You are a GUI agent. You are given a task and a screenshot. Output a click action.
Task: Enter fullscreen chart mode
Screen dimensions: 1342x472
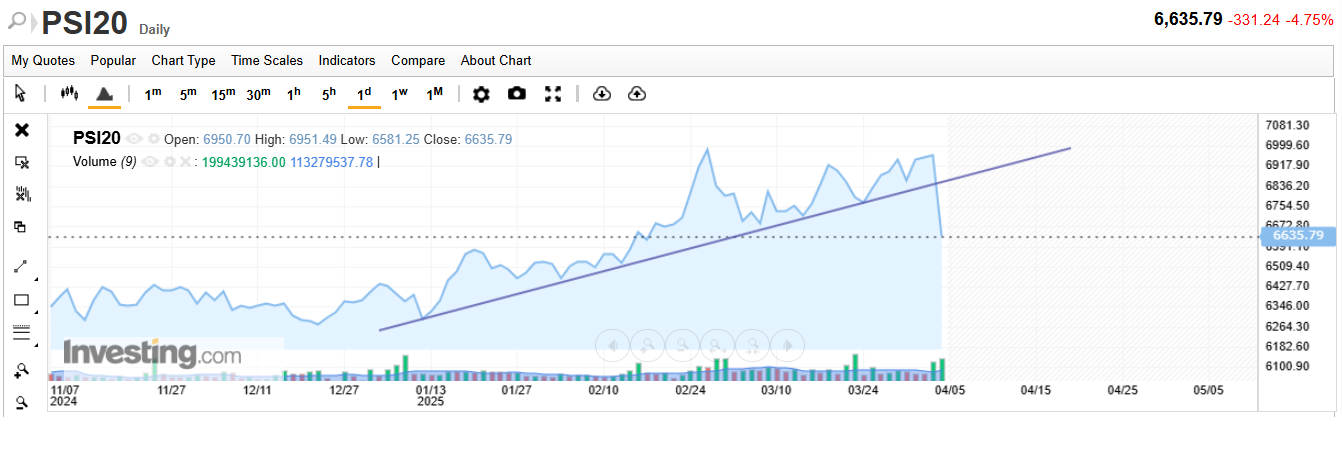[553, 93]
